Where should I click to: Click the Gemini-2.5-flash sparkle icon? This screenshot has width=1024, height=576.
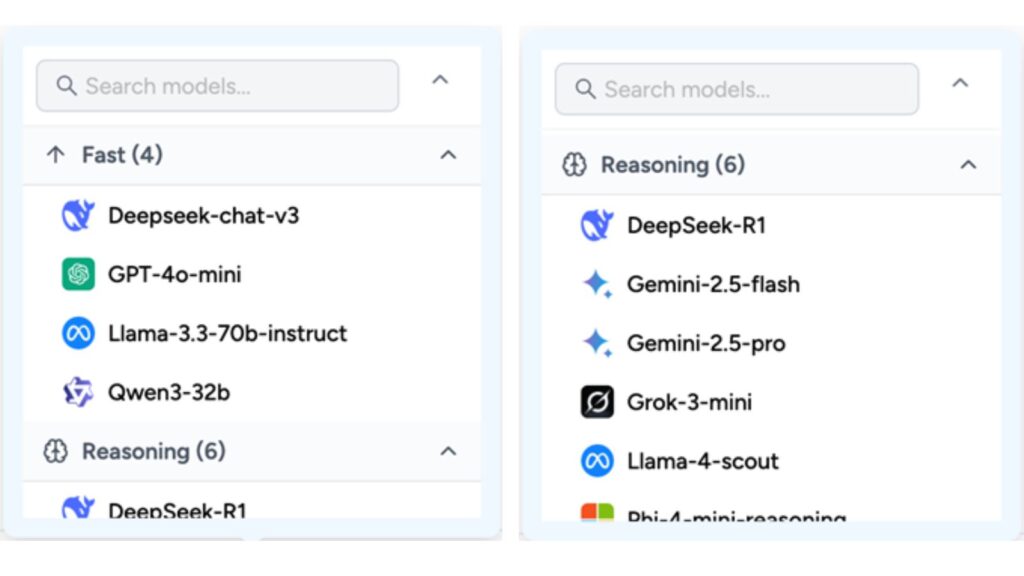point(598,284)
